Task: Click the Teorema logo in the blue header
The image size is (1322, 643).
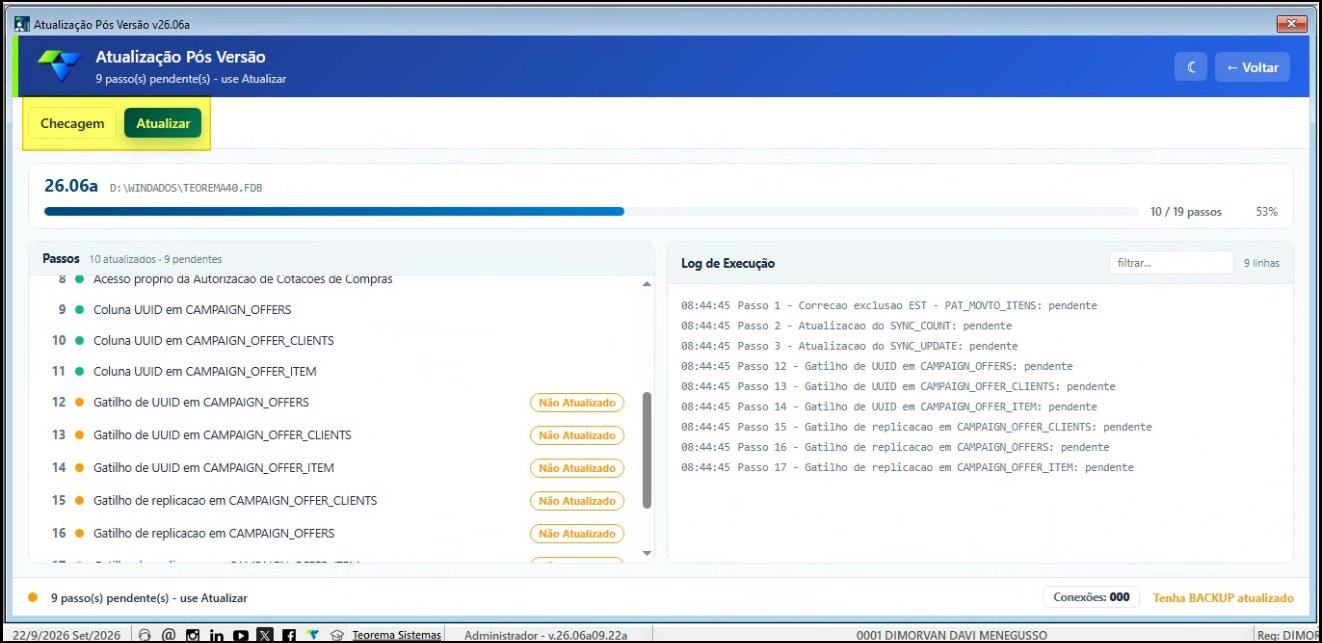Action: click(x=59, y=67)
